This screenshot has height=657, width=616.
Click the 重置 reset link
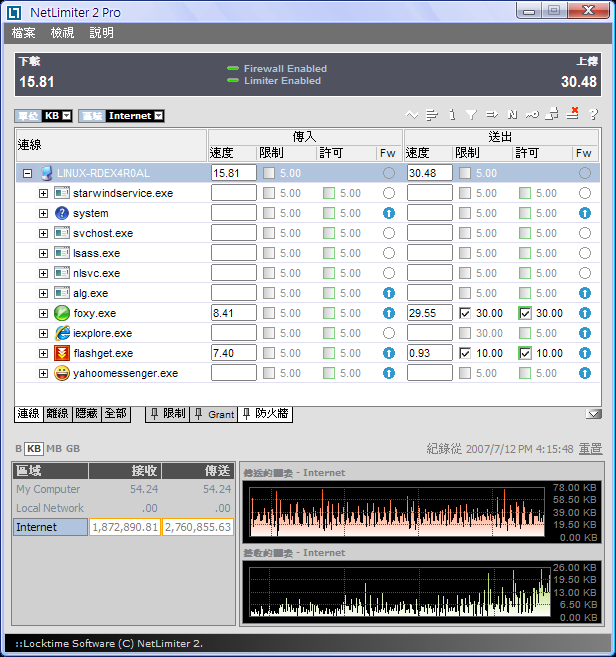coord(590,449)
